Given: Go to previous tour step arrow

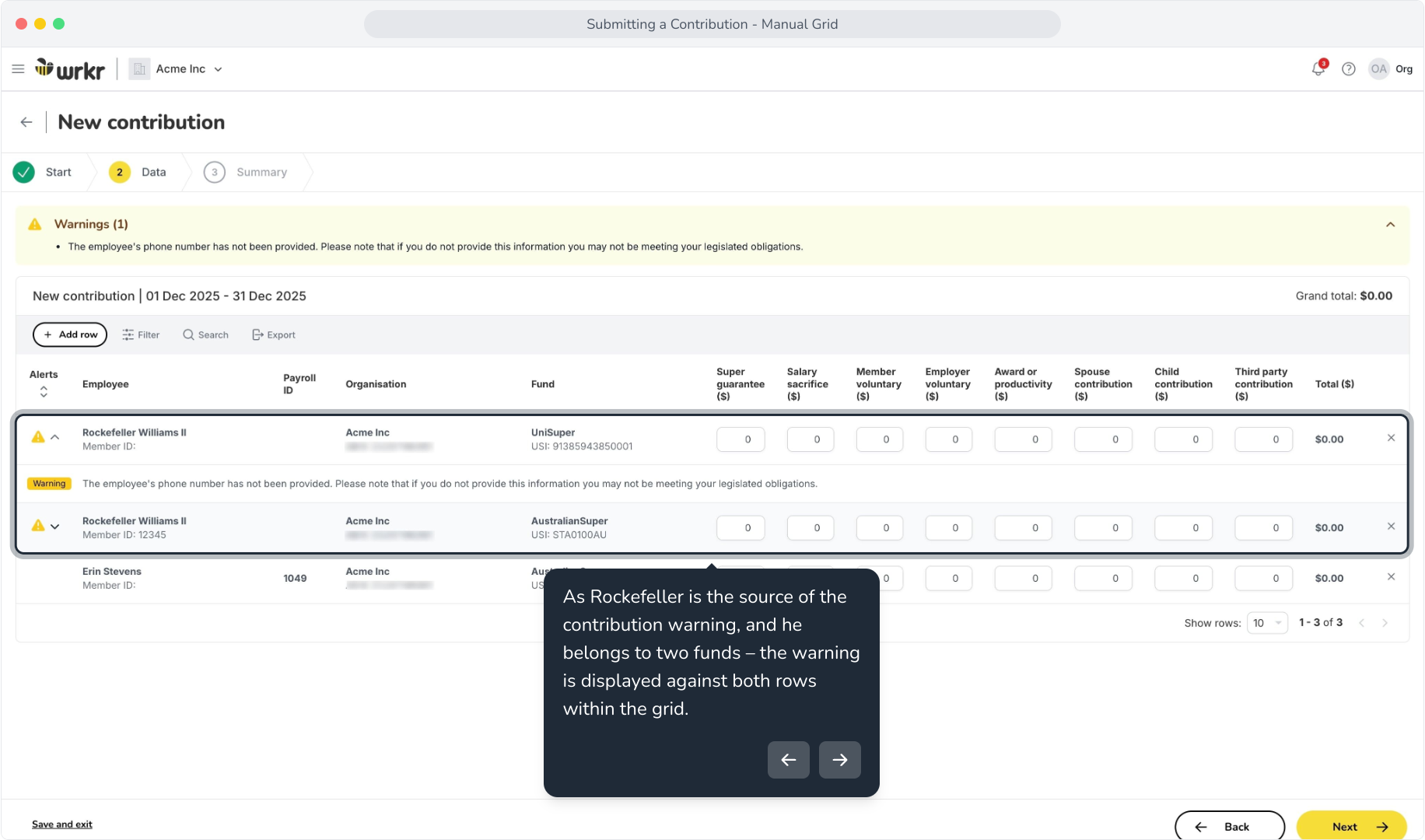Looking at the screenshot, I should (x=788, y=760).
